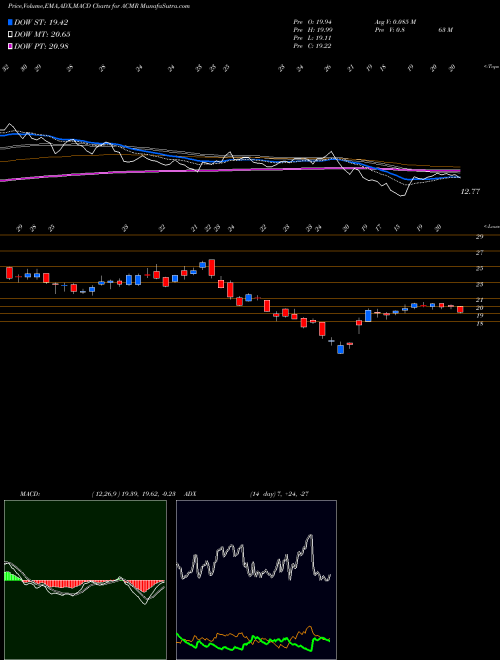500x660 pixels.
Task: Click the magenta DOW PT legend swatch
Action: [x=10, y=46]
